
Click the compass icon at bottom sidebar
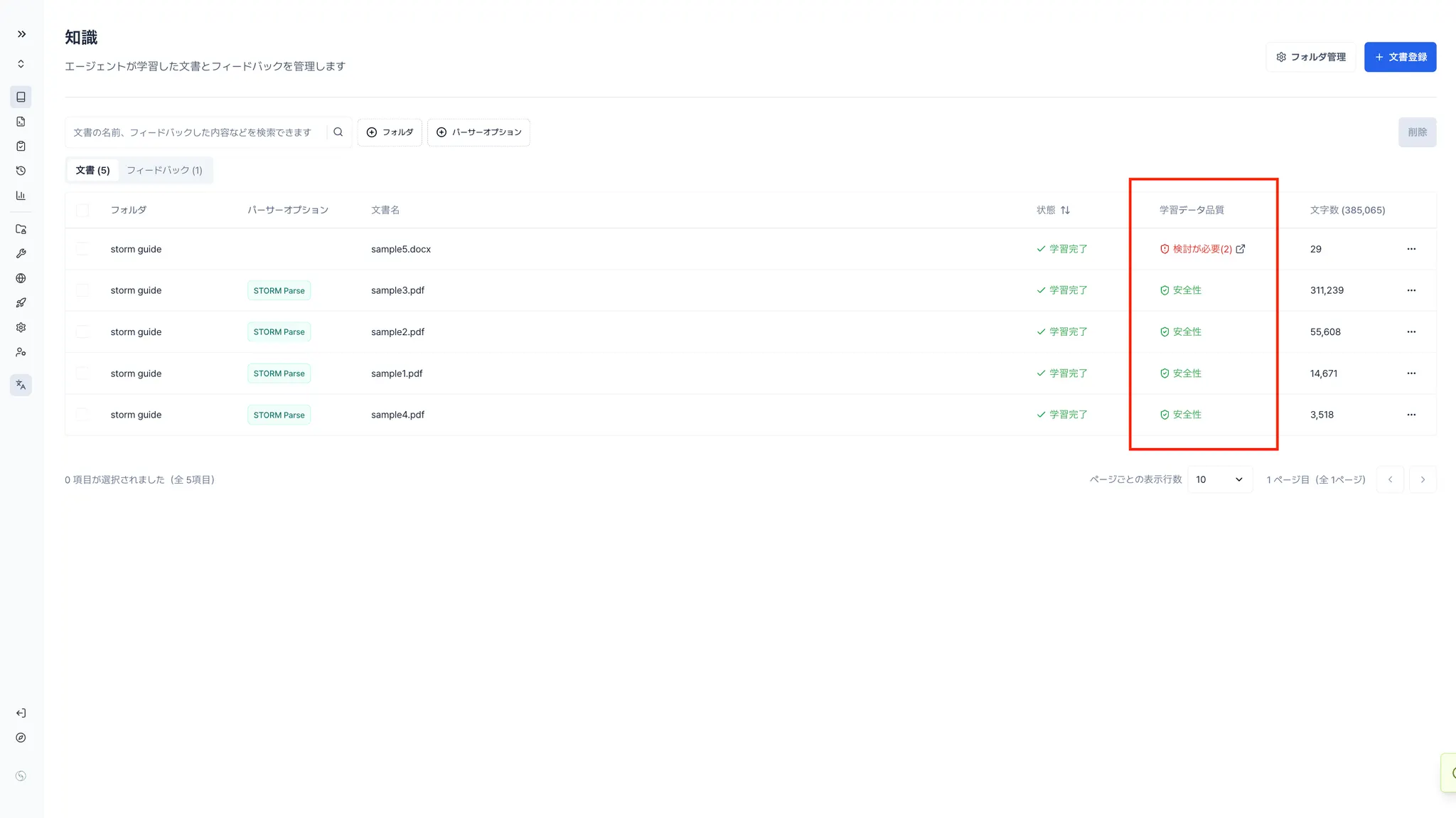pos(21,738)
